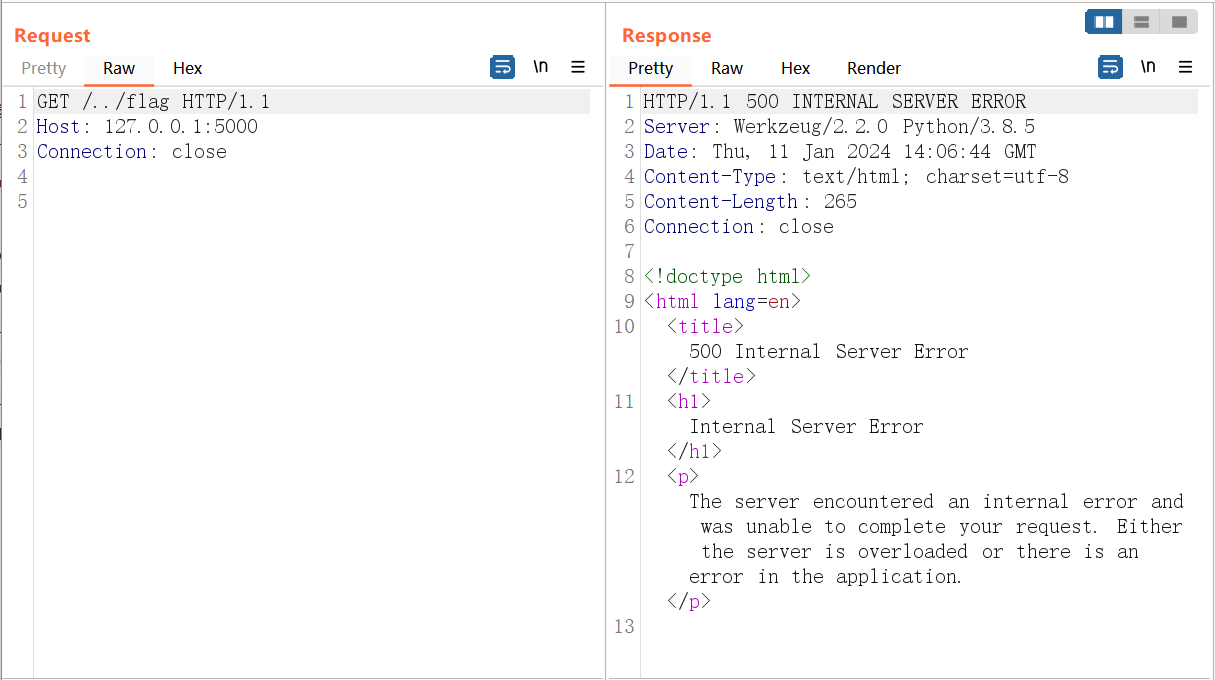Click the Host header line in request
1215x680 pixels.
(147, 127)
